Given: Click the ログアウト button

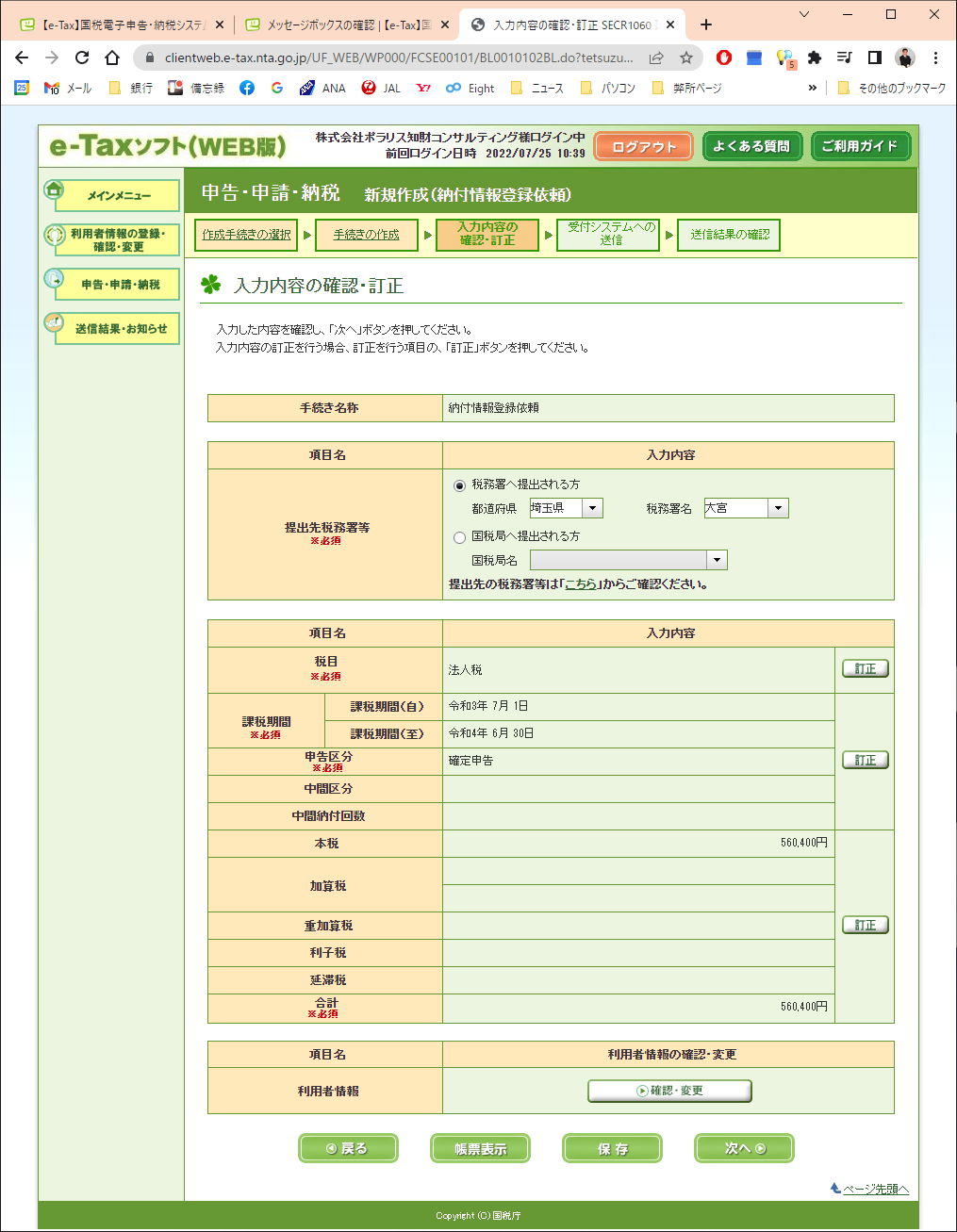Looking at the screenshot, I should point(644,146).
